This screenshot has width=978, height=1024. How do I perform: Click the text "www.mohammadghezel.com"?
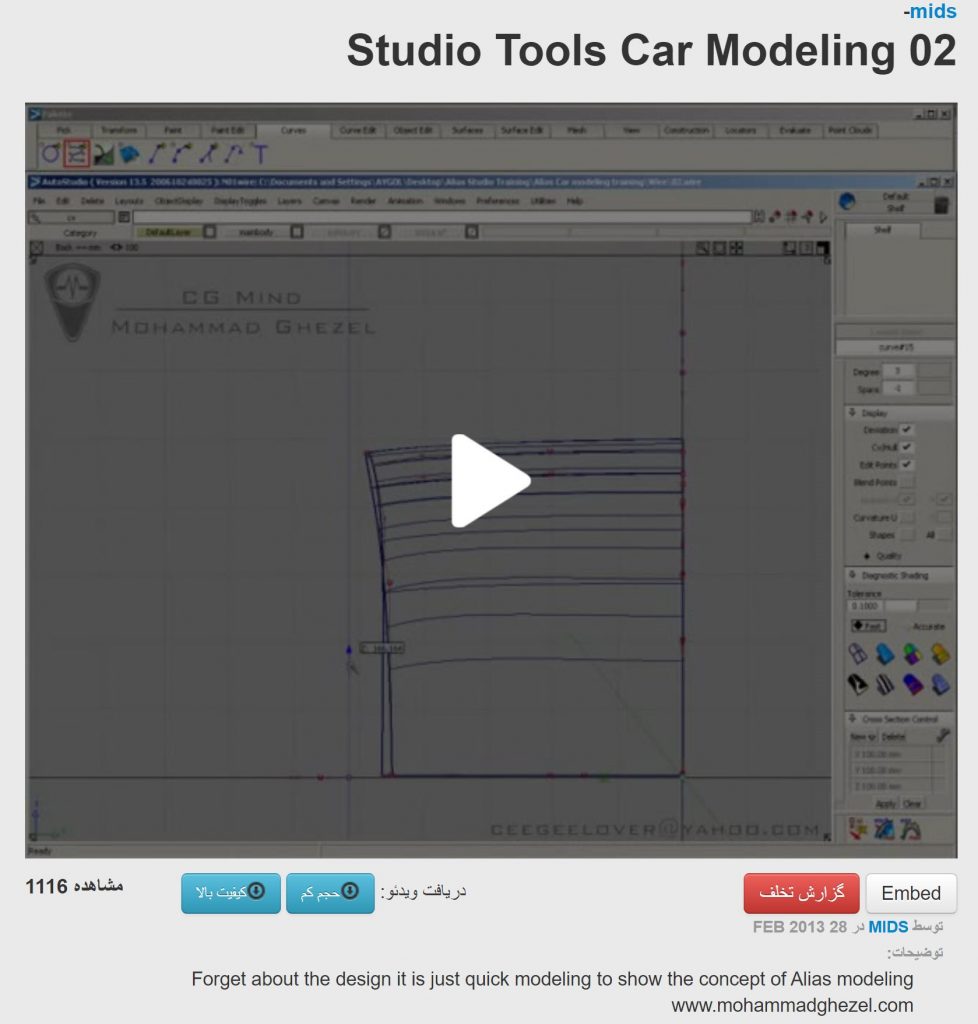792,1005
